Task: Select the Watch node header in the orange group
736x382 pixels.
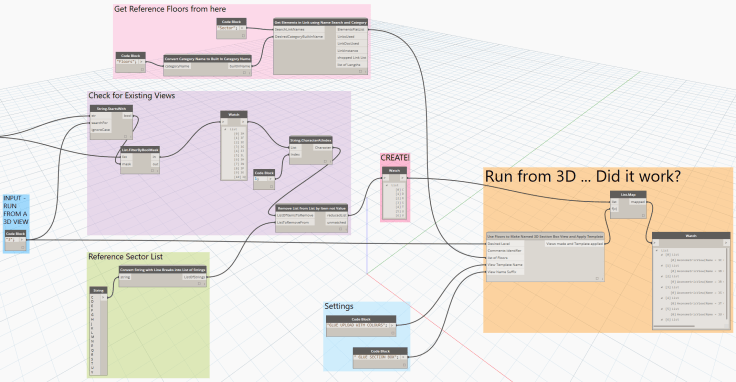Action: 691,236
